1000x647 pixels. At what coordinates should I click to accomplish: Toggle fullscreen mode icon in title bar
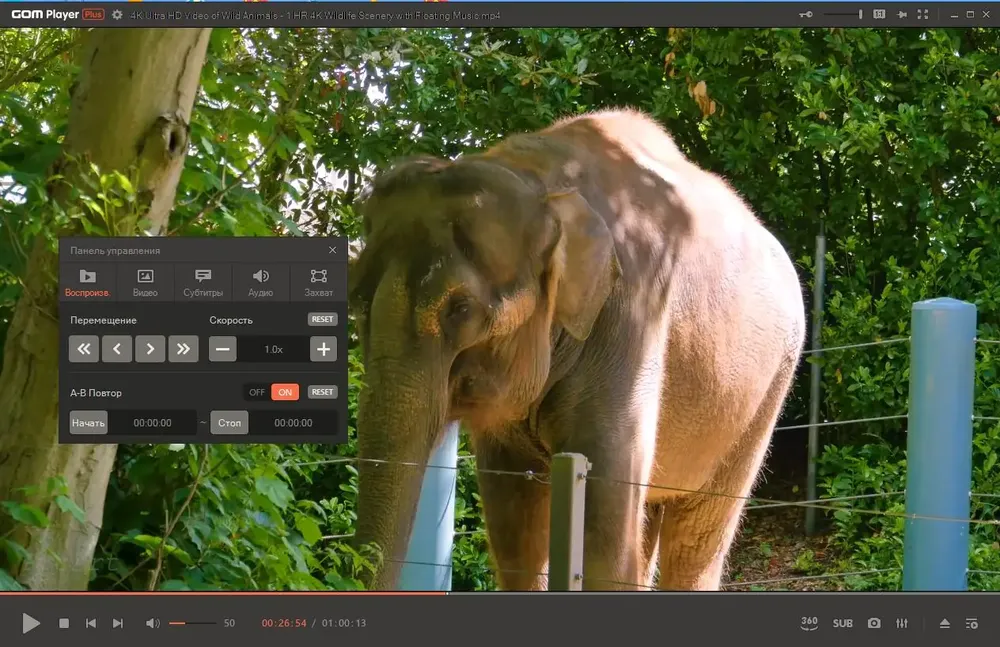[923, 14]
